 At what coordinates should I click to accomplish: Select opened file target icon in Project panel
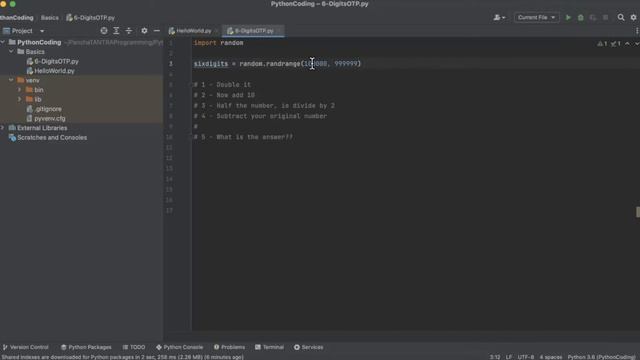tap(104, 31)
